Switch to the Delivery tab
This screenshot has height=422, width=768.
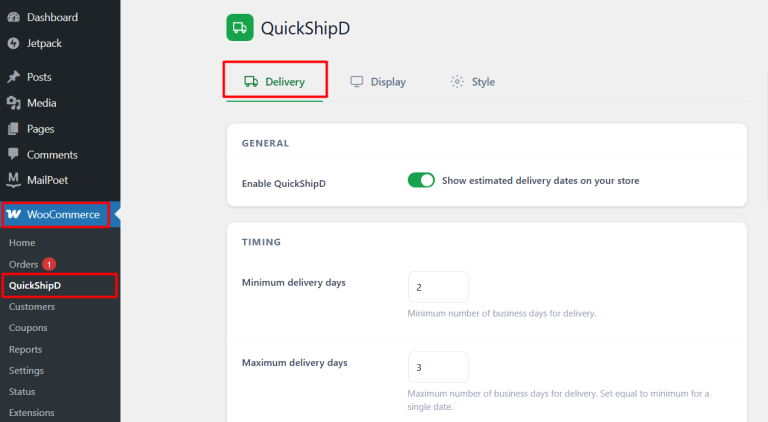point(275,81)
